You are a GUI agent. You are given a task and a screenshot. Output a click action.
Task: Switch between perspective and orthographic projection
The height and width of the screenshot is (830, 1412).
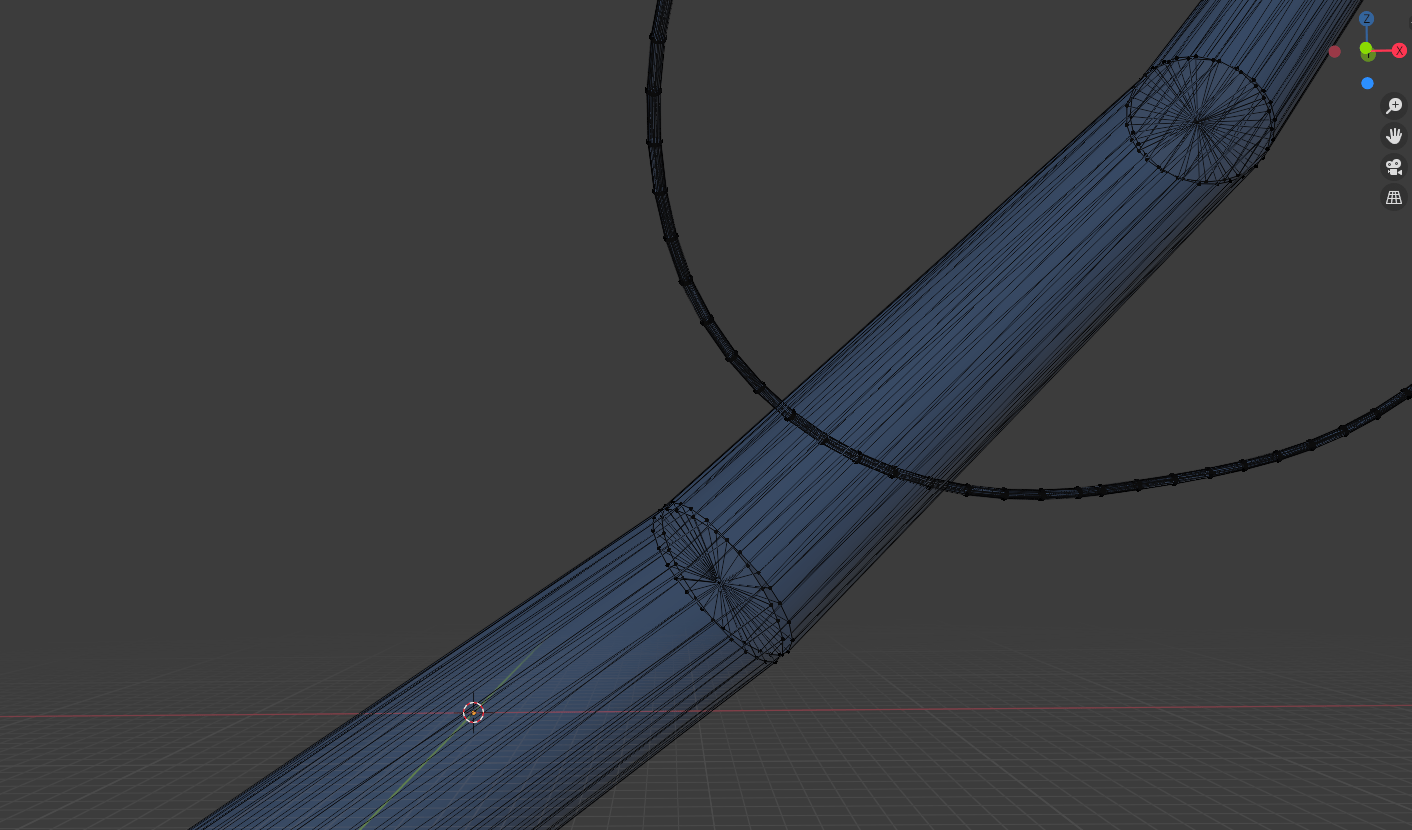coord(1394,197)
